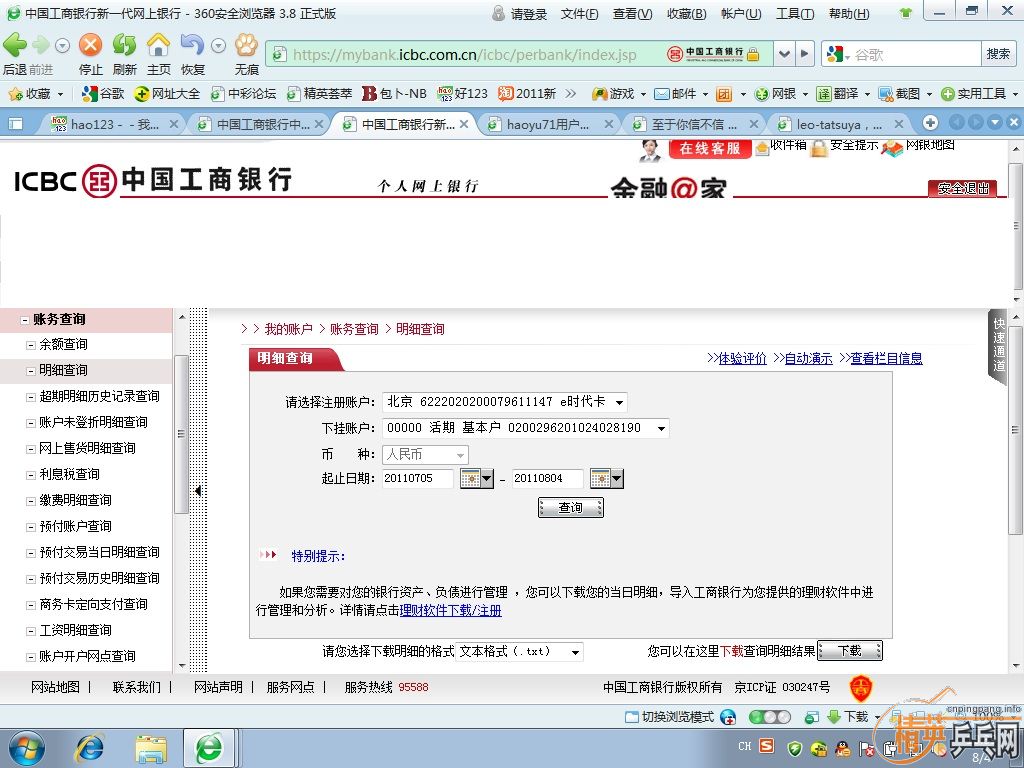The height and width of the screenshot is (768, 1024).
Task: Select 利息税查询 in the sidebar
Action: click(69, 474)
